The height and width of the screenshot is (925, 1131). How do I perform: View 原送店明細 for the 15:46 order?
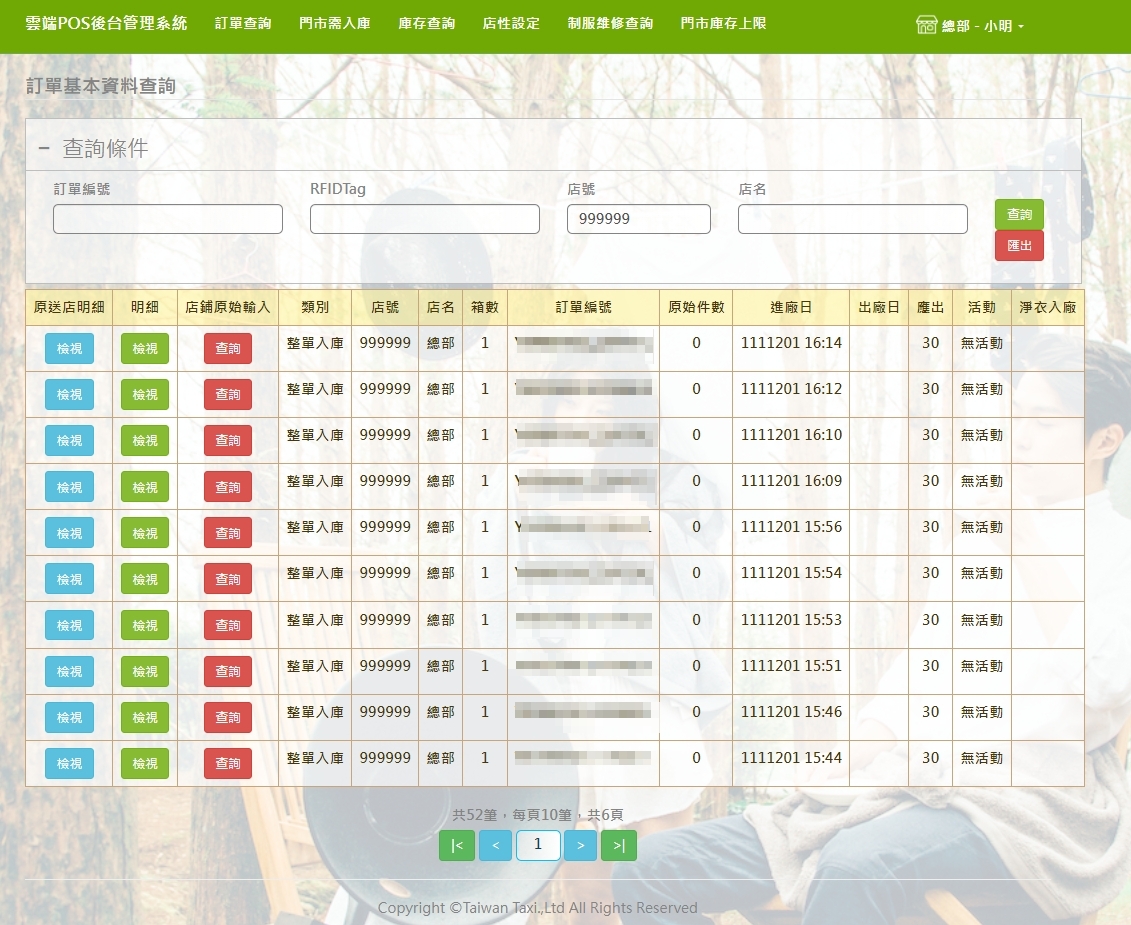coord(69,718)
